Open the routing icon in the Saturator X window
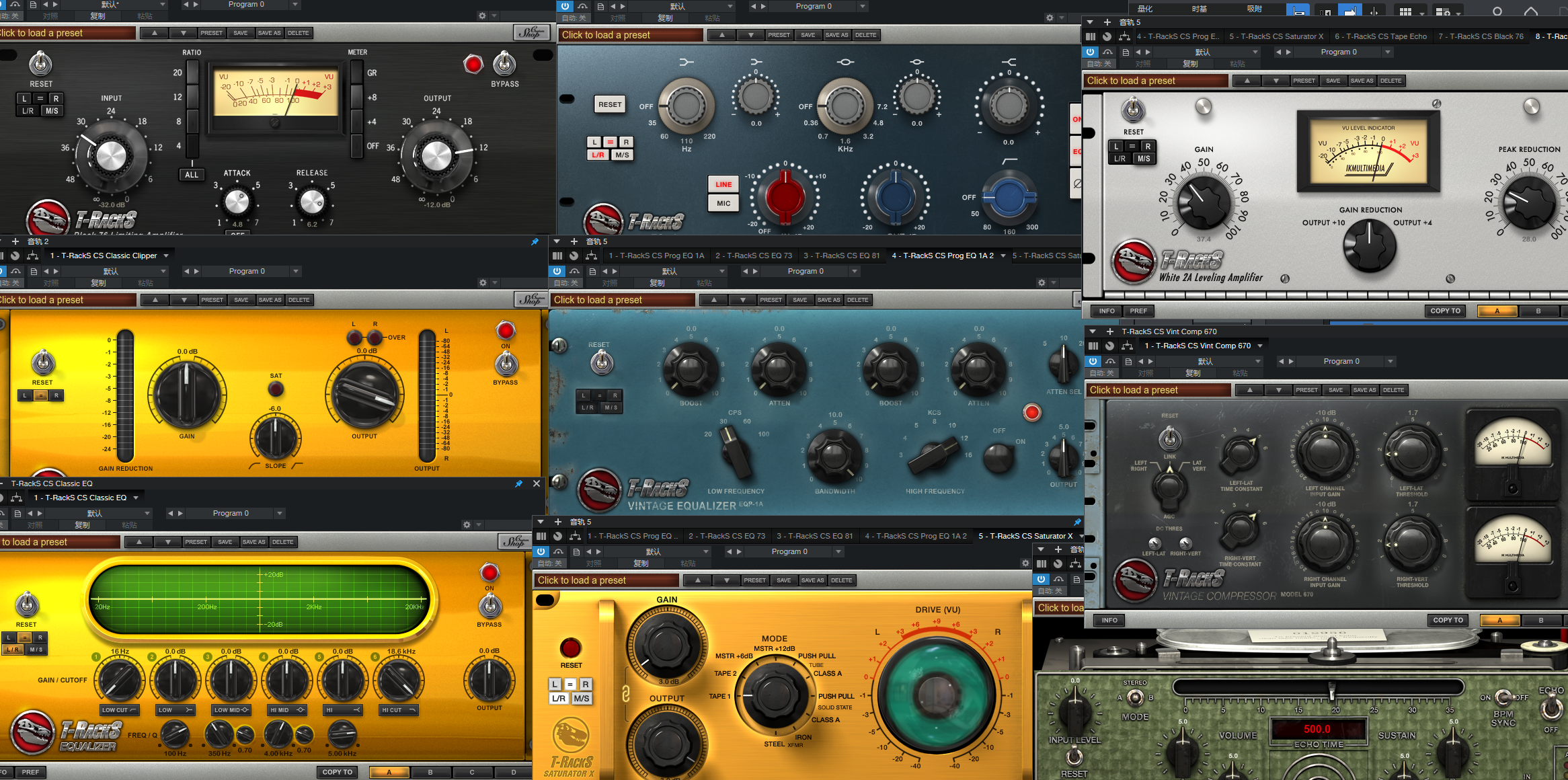Viewport: 1568px width, 780px height. click(x=575, y=536)
